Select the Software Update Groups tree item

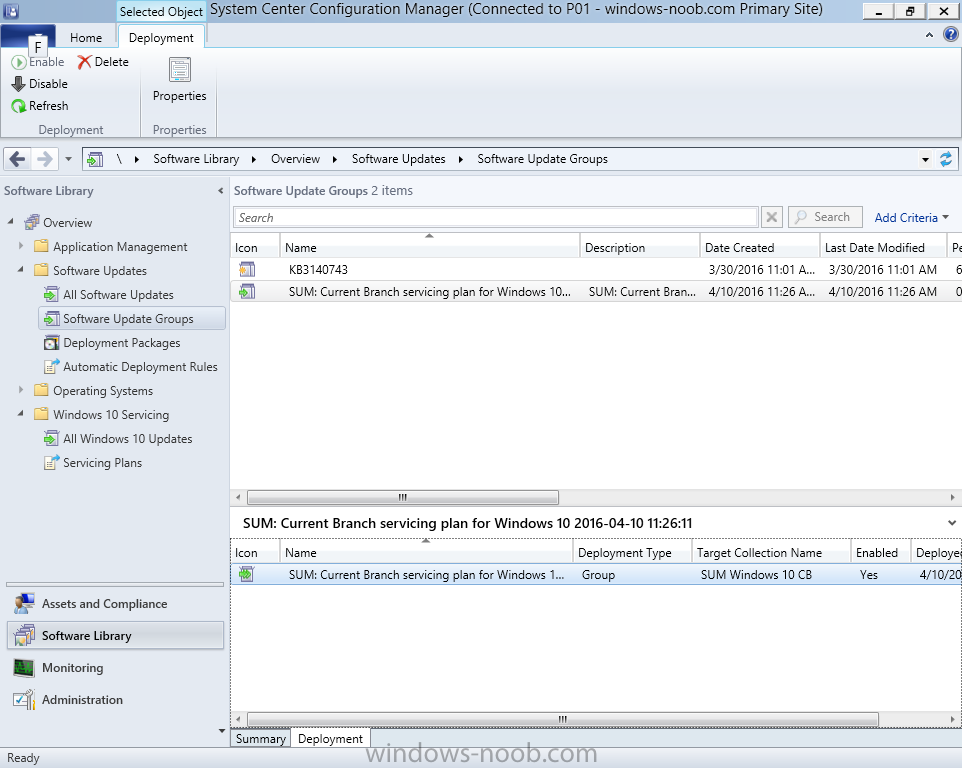[132, 318]
